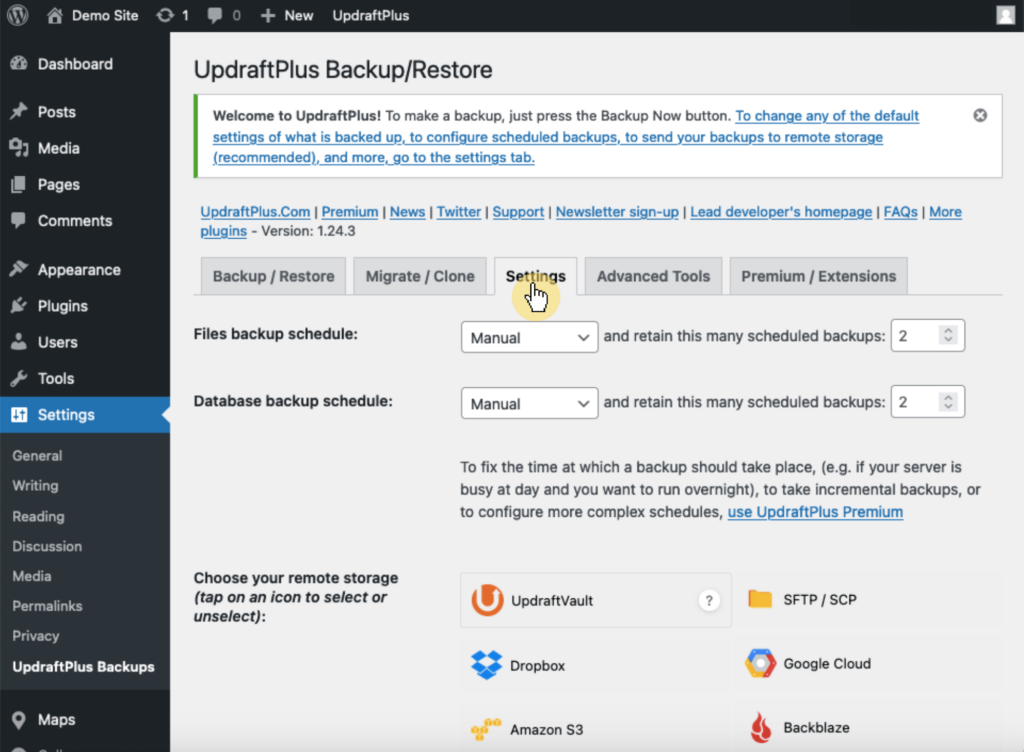Follow the Twitter link

click(458, 212)
